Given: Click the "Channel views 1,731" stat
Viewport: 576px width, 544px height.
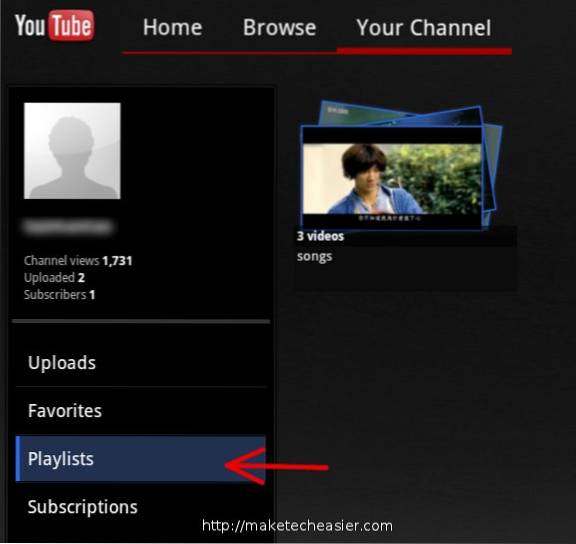Looking at the screenshot, I should pyautogui.click(x=78, y=260).
